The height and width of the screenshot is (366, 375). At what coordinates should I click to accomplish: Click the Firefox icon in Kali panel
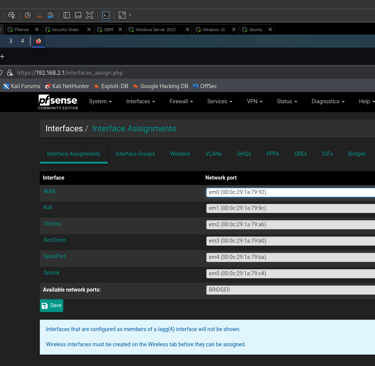click(38, 41)
